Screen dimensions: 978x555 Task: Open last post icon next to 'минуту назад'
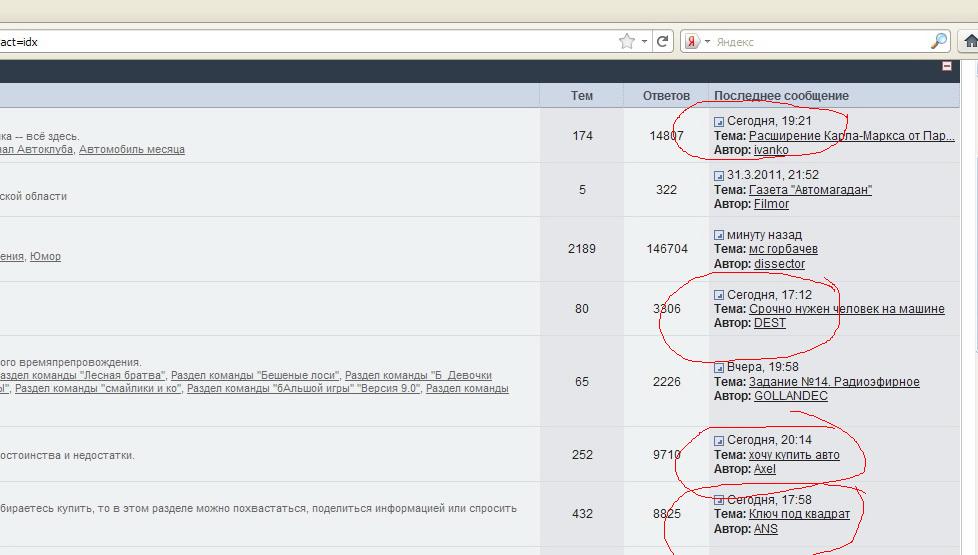click(718, 236)
